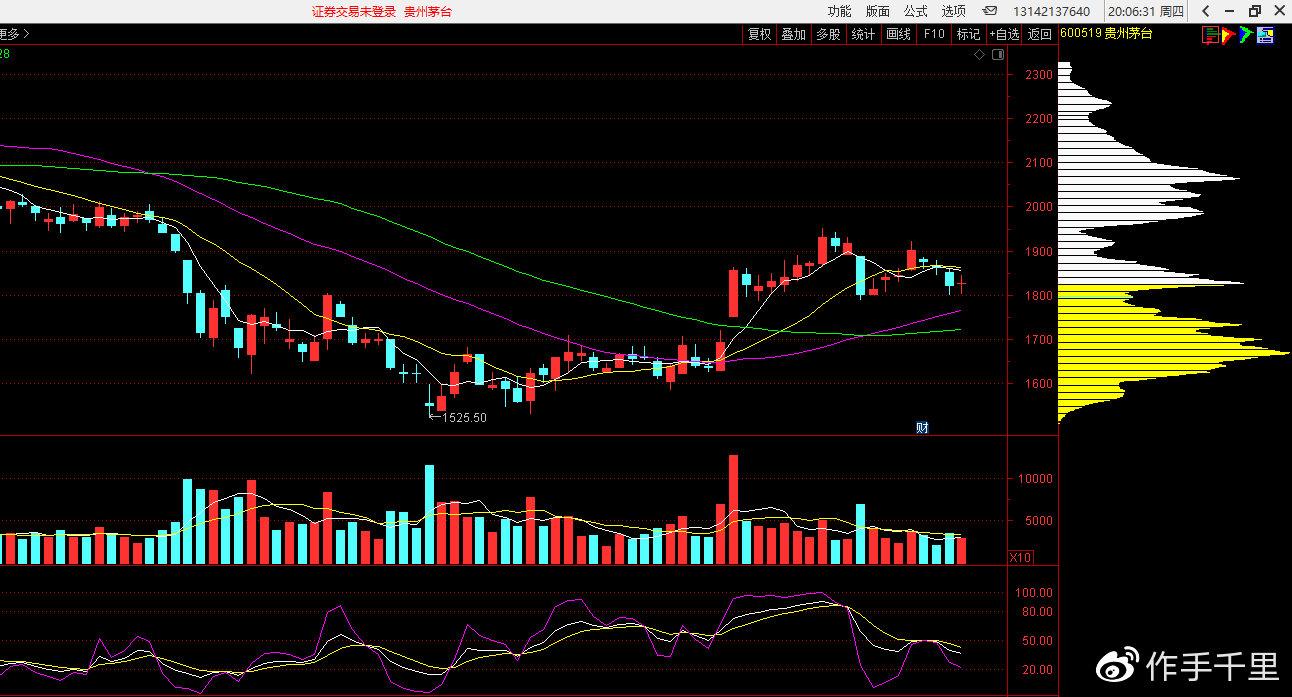Click the 600519 贵州茅台 stock title
Screen dimensions: 1292x697
[x=1106, y=34]
